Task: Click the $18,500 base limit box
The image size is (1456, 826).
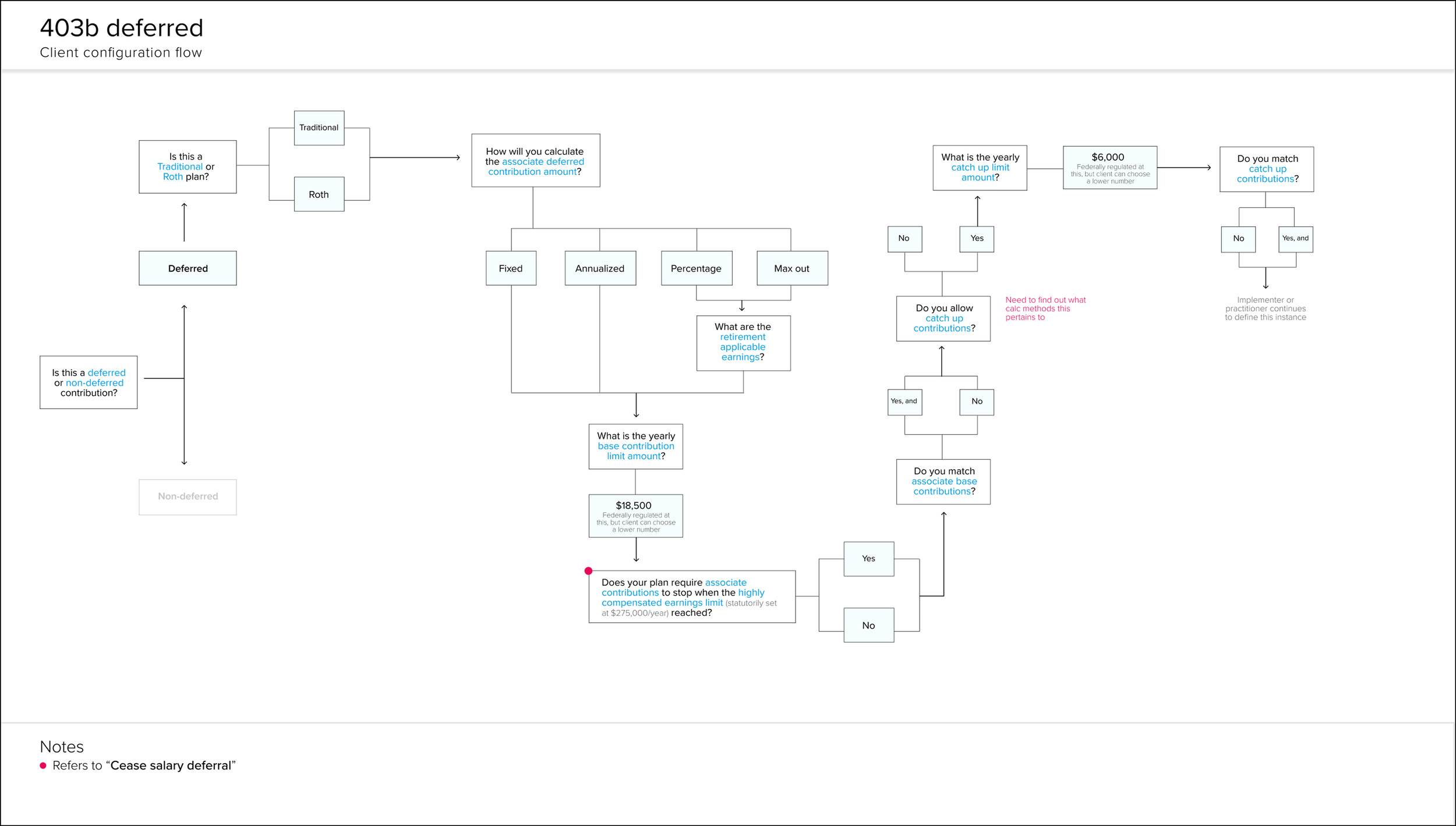Action: pos(635,516)
